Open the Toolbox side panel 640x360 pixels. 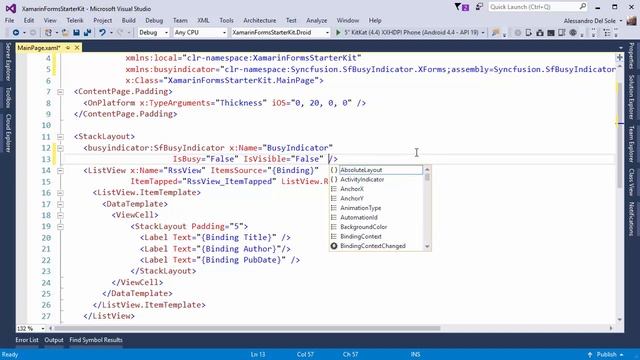coord(8,98)
